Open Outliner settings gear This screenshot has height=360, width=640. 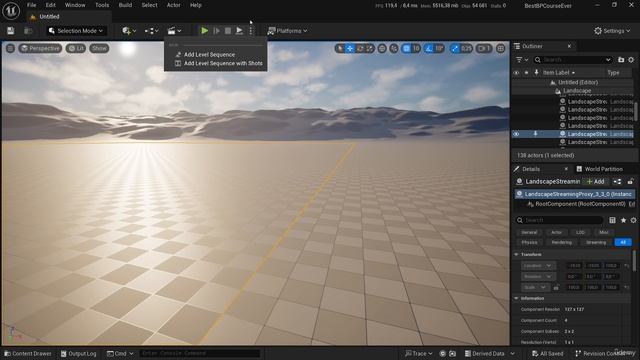[x=631, y=60]
